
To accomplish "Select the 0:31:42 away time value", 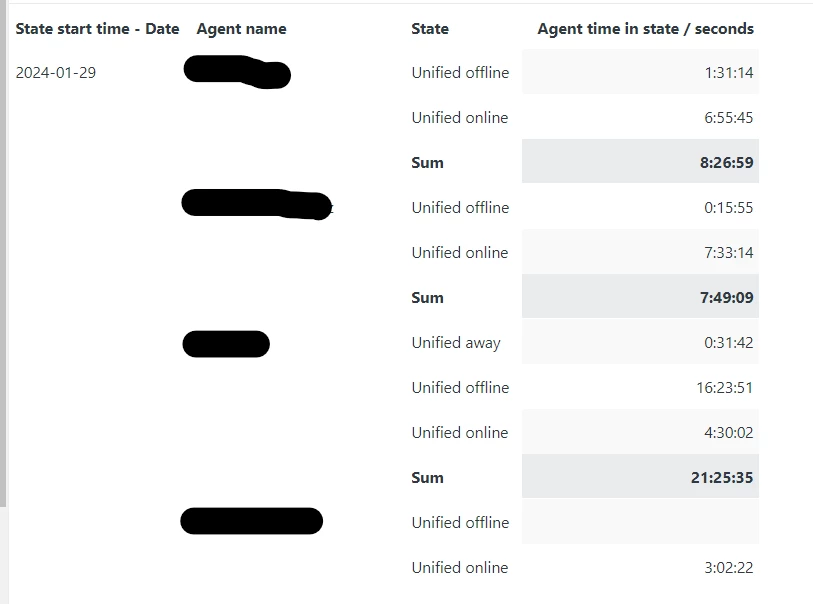I will 728,343.
